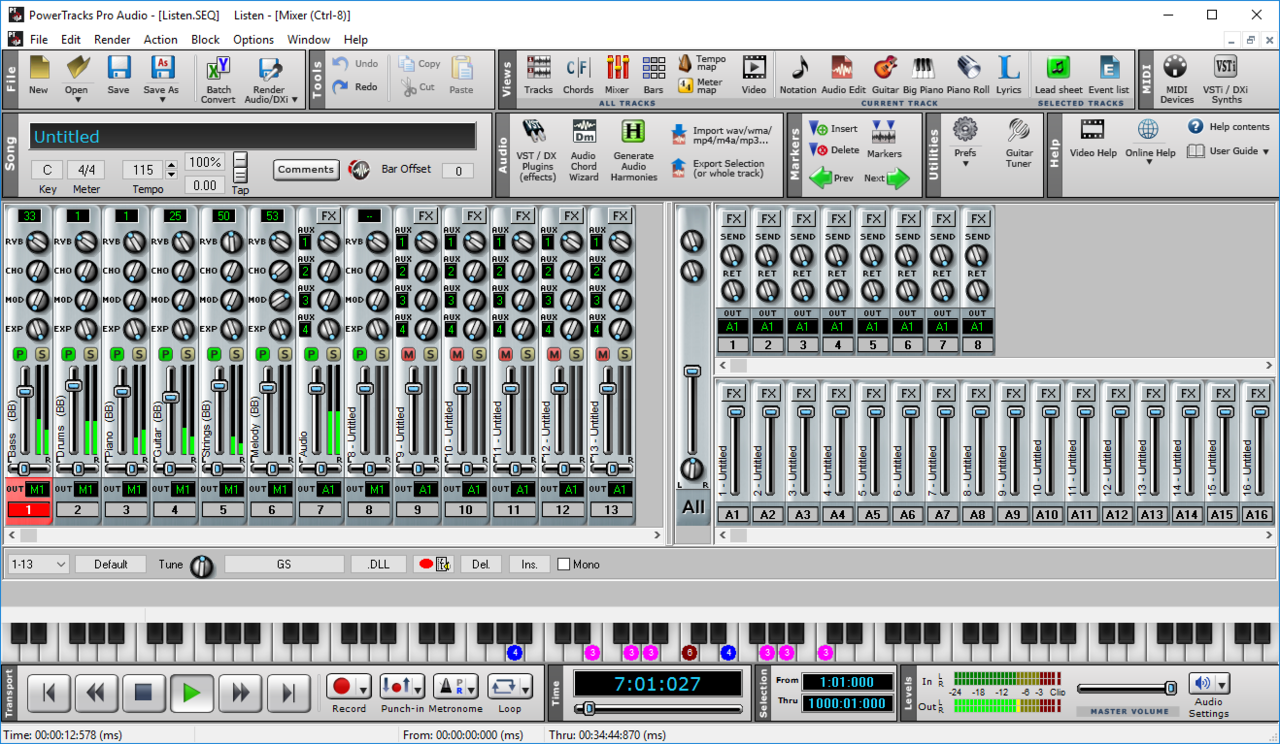Open MIDI Devices settings
The width and height of the screenshot is (1280, 744).
coord(1176,79)
